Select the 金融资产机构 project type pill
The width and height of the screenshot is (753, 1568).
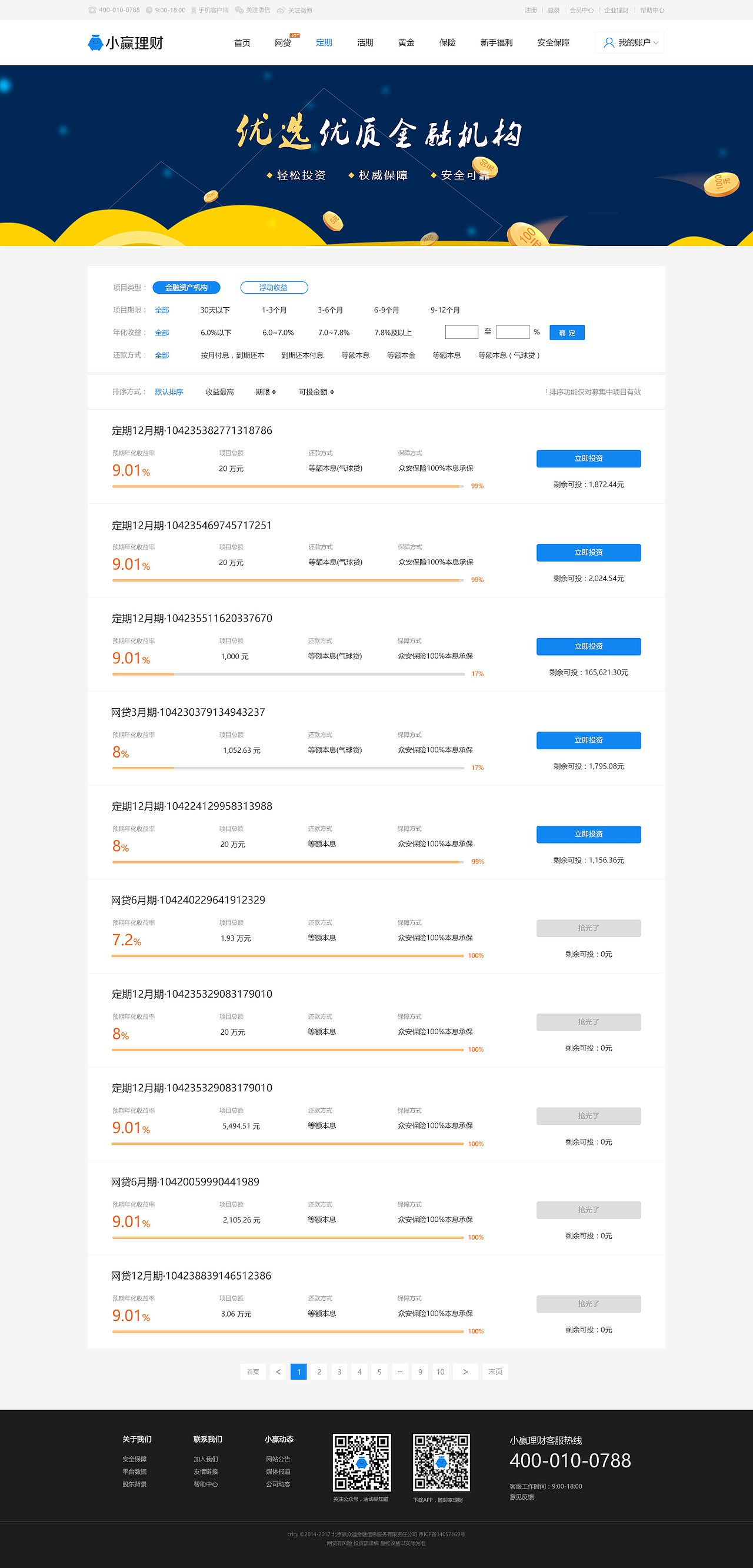pos(186,287)
